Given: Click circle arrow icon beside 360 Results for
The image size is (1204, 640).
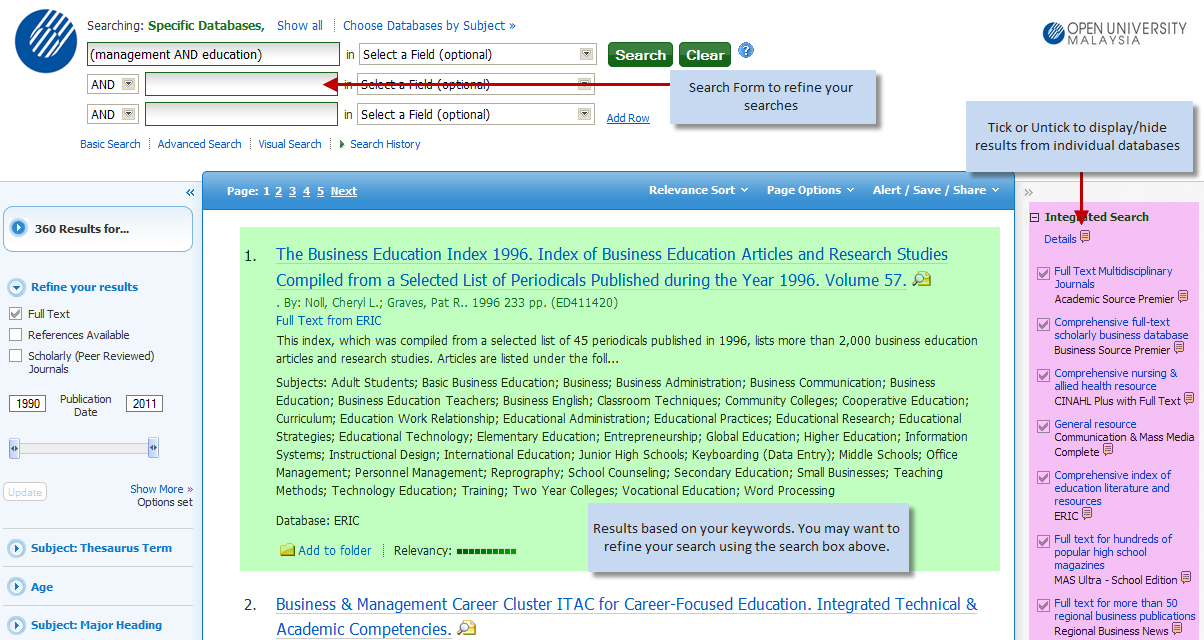Looking at the screenshot, I should pyautogui.click(x=19, y=228).
